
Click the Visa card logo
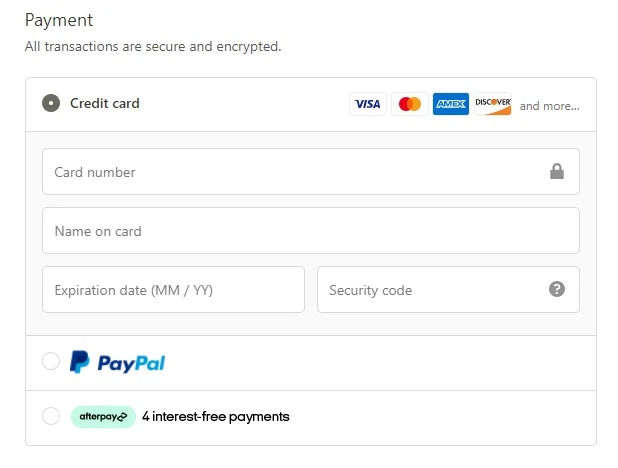tap(368, 104)
